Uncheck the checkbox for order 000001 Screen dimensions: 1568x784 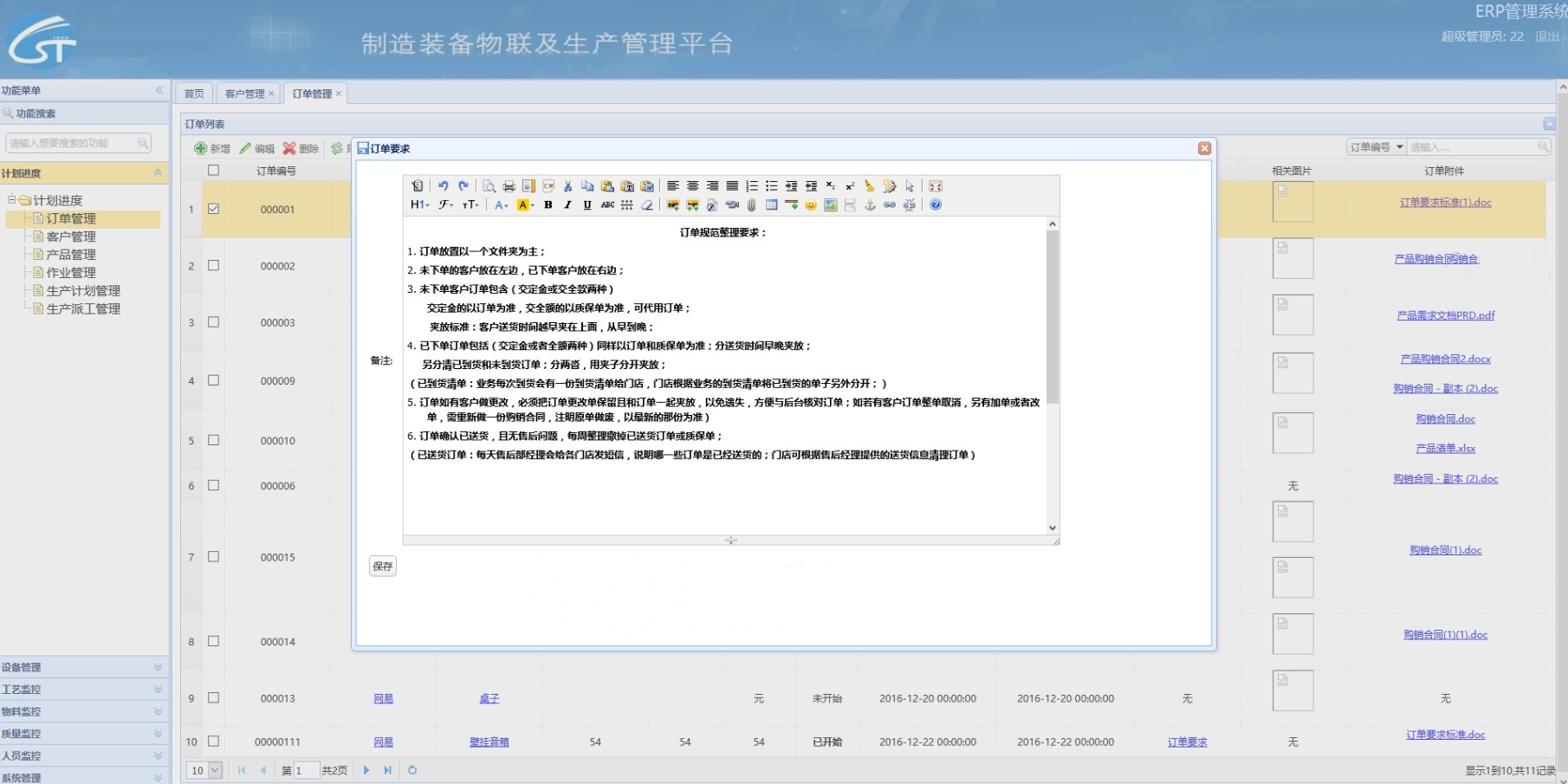[x=213, y=209]
